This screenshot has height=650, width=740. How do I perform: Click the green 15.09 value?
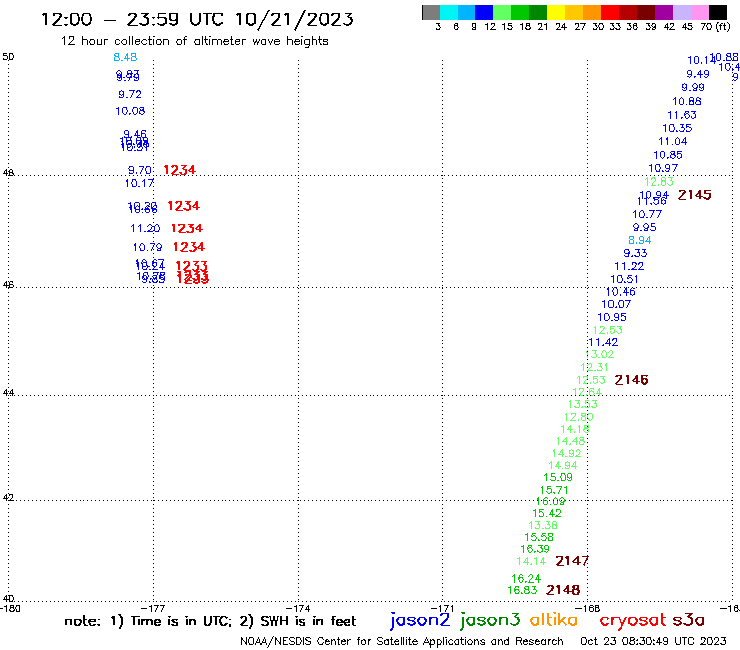tap(558, 477)
